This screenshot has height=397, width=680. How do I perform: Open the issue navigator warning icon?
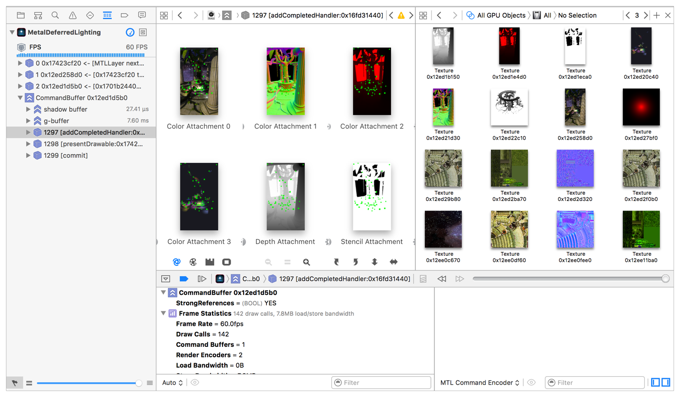(x=72, y=15)
